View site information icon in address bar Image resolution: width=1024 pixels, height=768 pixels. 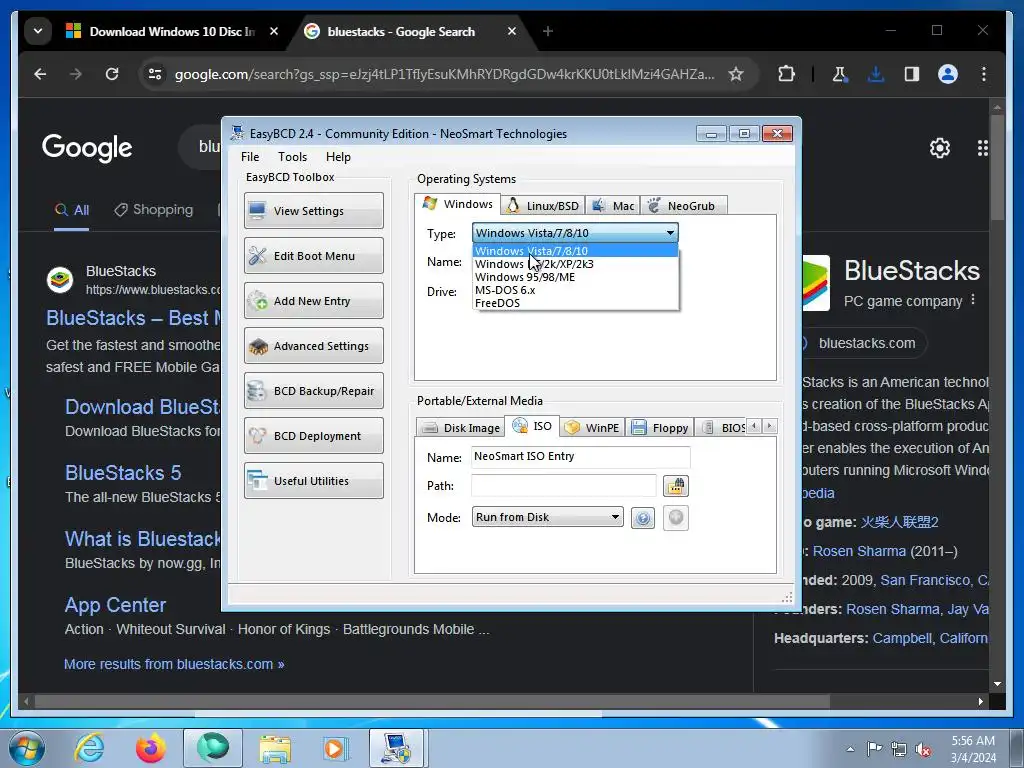155,74
